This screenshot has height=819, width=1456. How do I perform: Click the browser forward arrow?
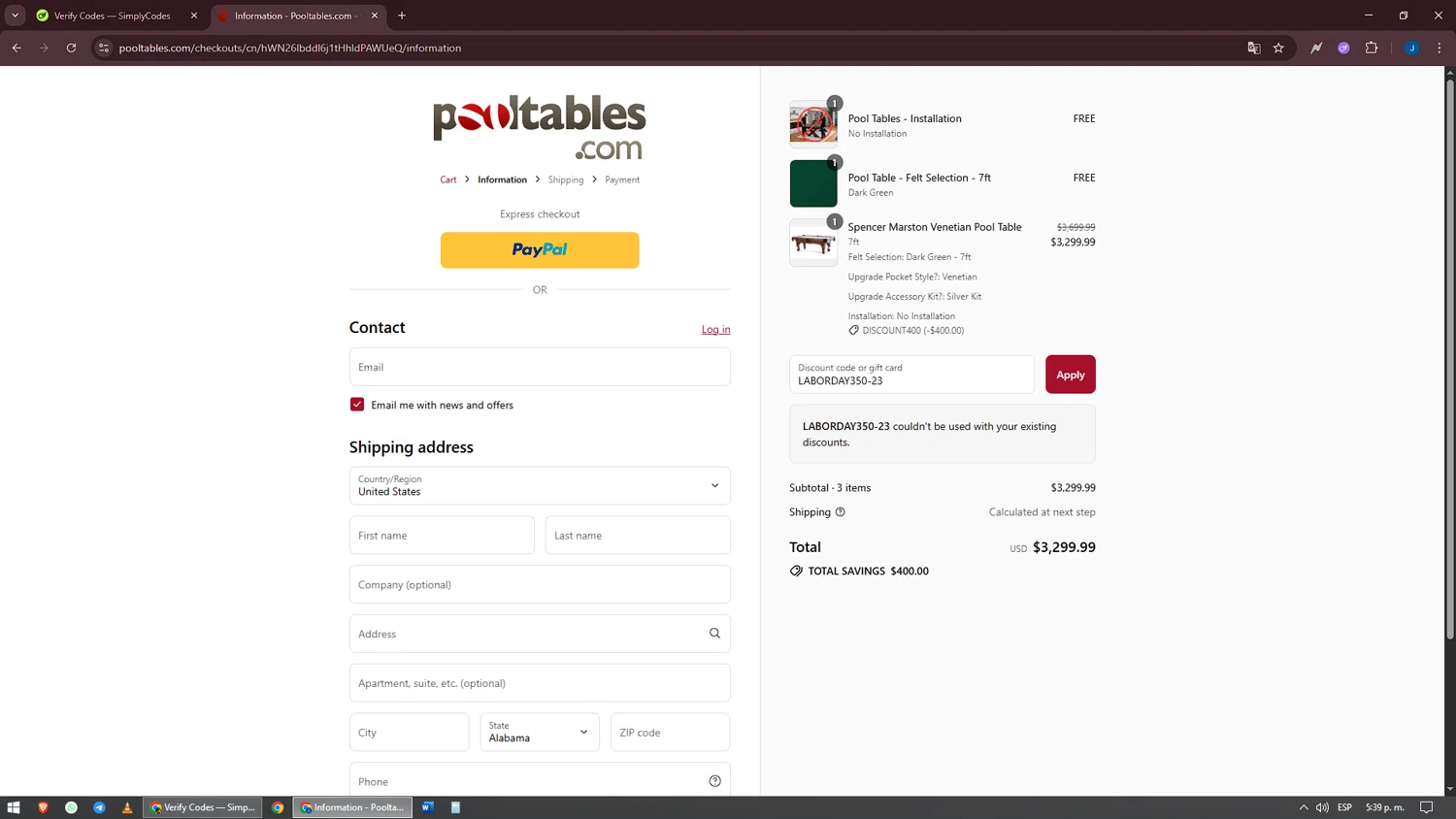click(x=44, y=48)
